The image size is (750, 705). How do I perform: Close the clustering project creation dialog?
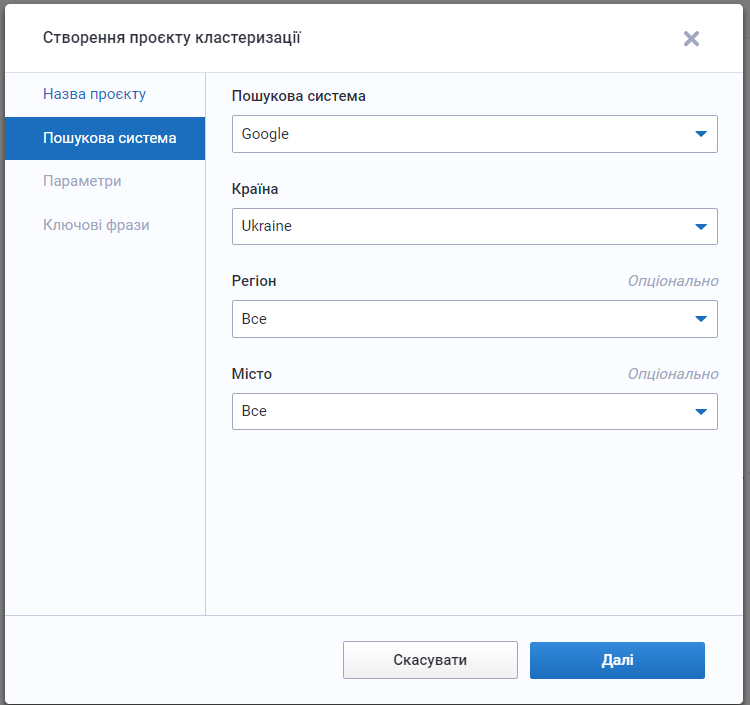pos(691,39)
